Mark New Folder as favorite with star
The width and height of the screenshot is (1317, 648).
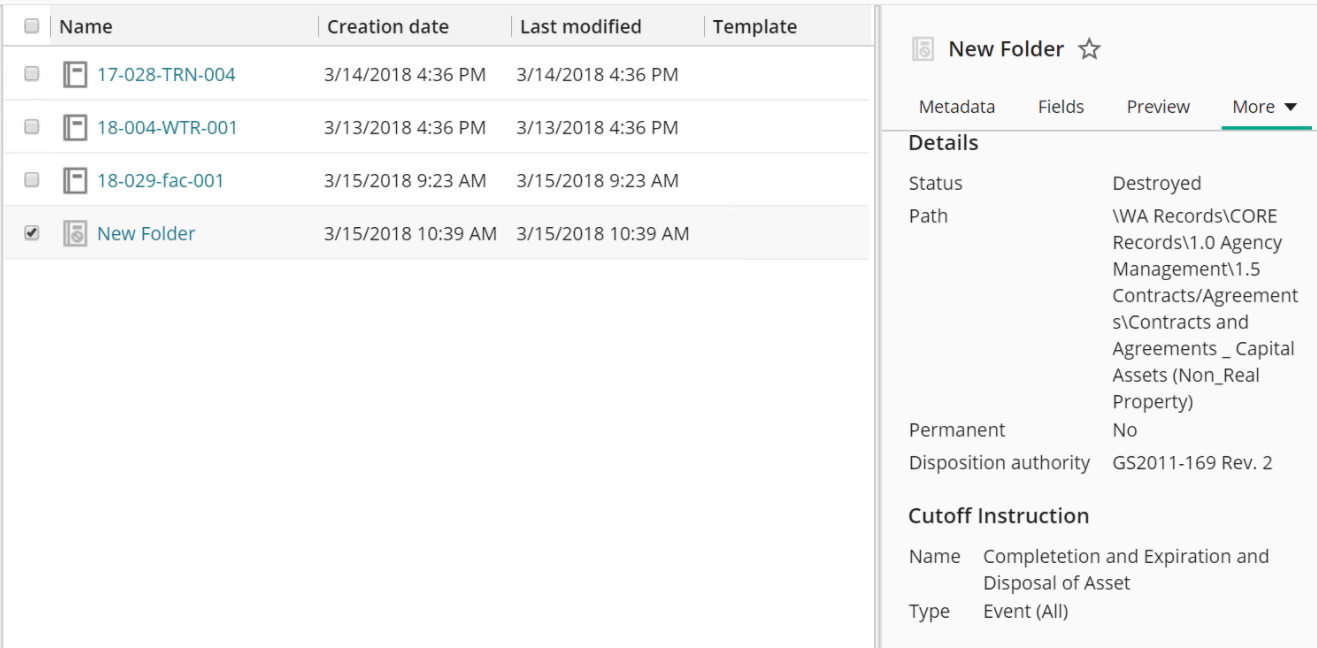[x=1089, y=50]
